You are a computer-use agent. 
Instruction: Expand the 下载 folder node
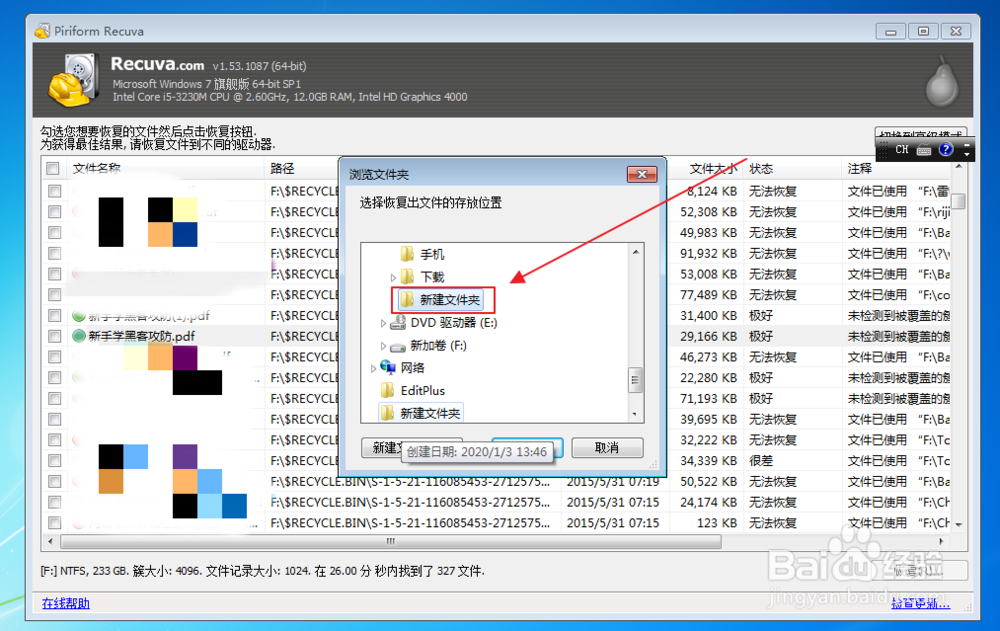[393, 278]
